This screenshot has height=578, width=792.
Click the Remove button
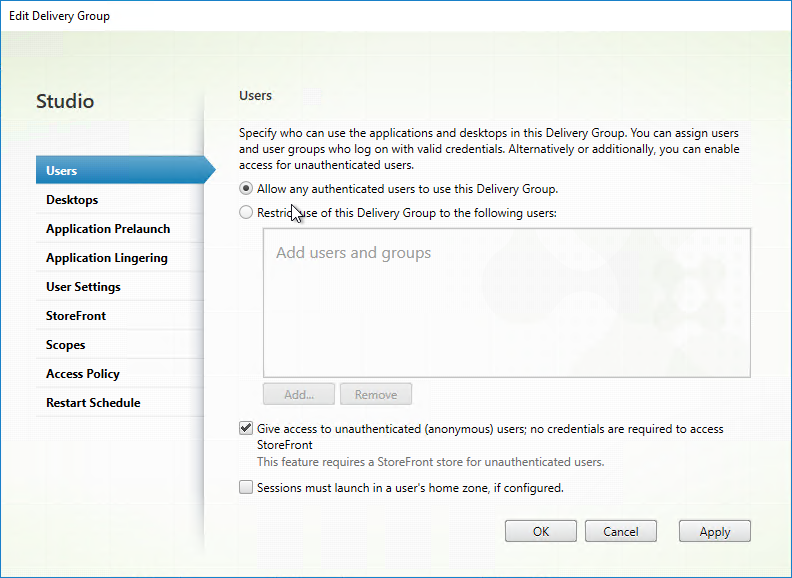(376, 394)
